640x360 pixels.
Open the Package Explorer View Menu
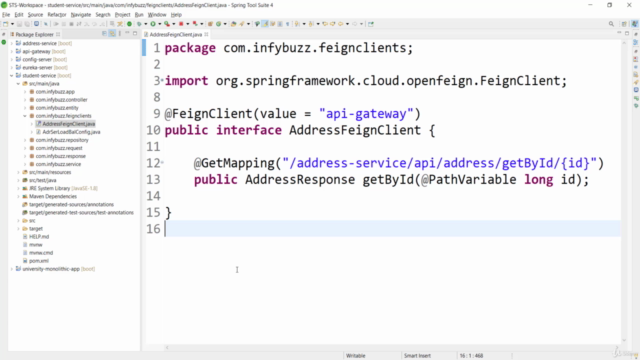point(120,34)
